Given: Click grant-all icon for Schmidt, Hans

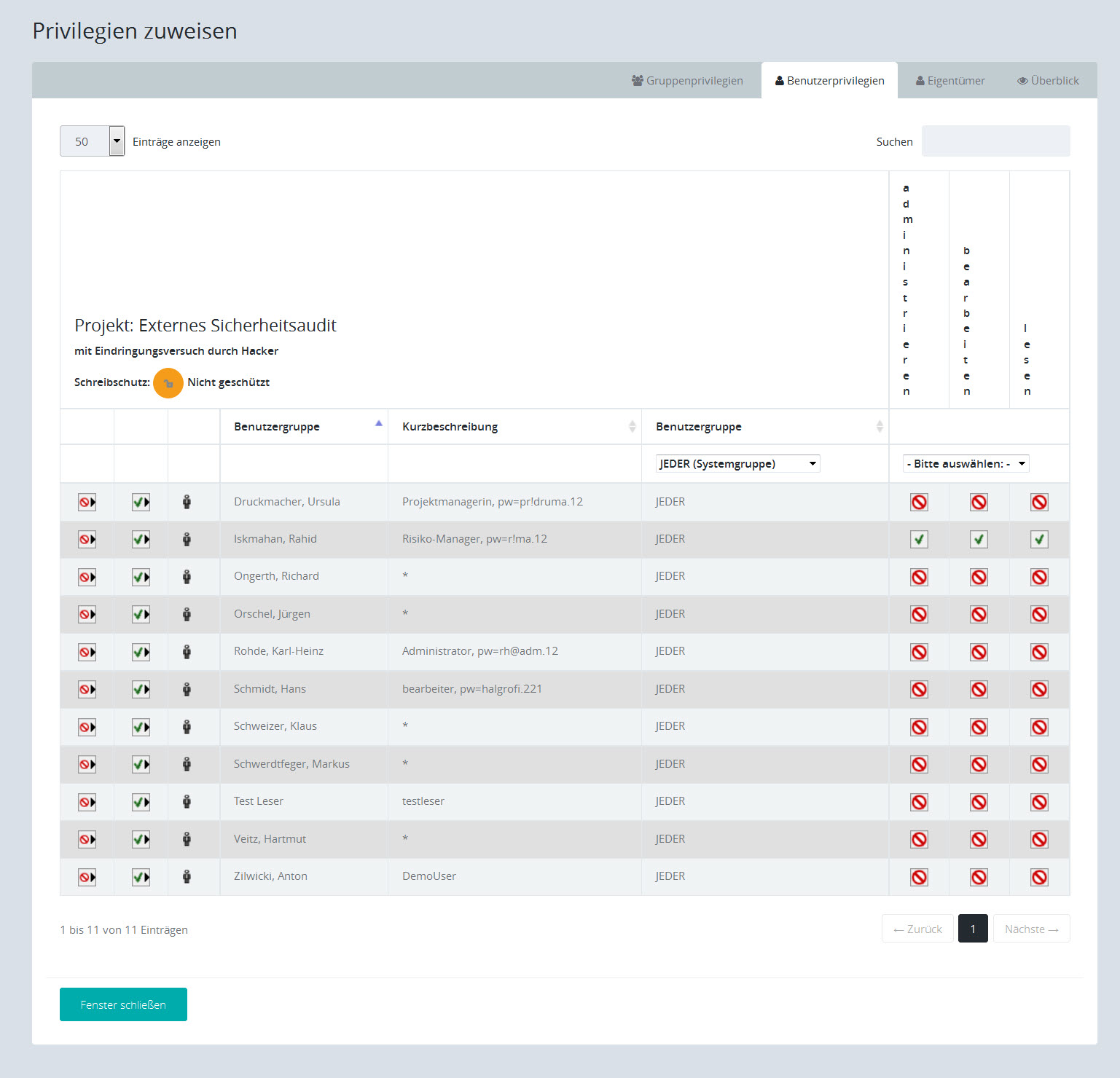Looking at the screenshot, I should click(141, 690).
